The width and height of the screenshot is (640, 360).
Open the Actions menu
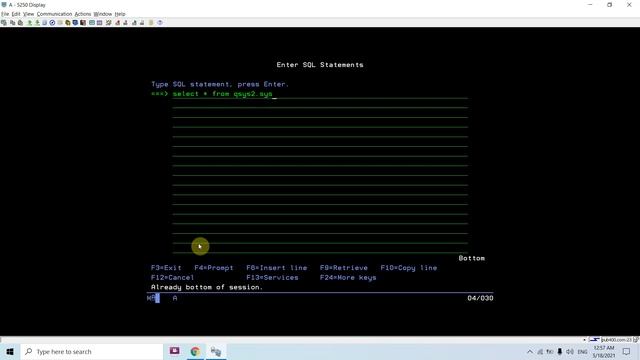tap(83, 14)
